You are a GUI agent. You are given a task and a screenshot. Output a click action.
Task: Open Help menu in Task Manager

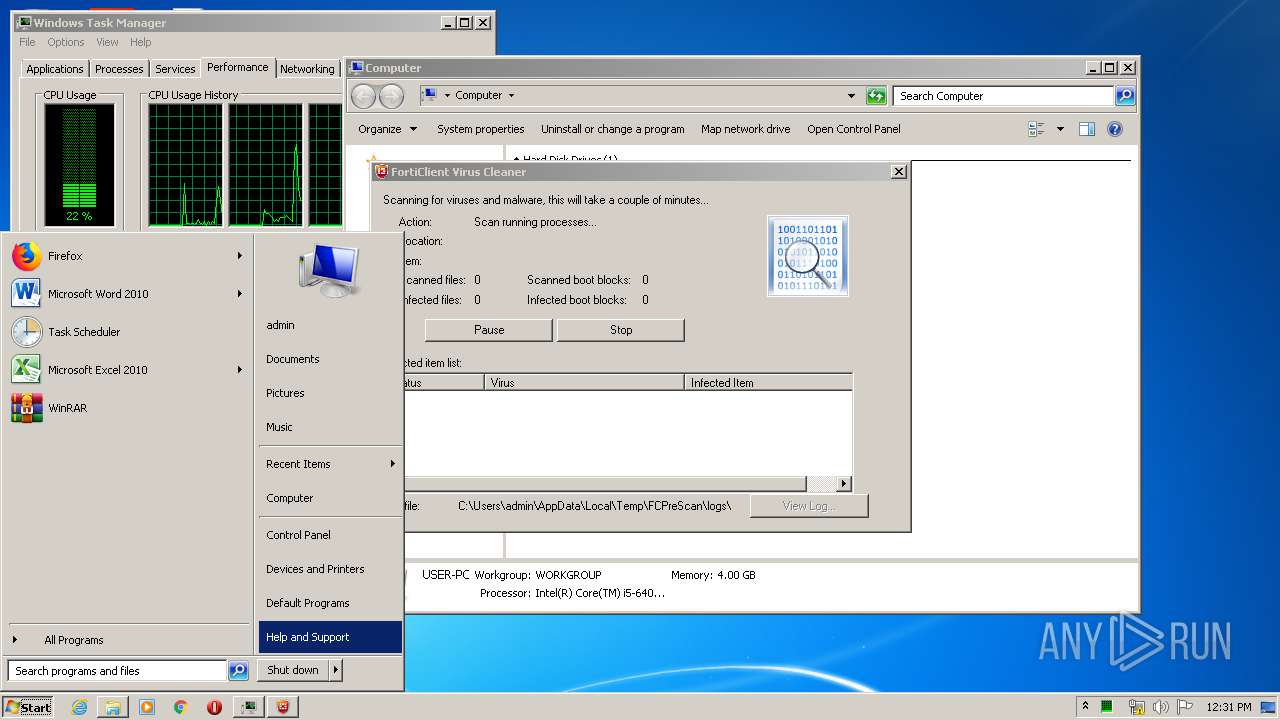tap(141, 42)
